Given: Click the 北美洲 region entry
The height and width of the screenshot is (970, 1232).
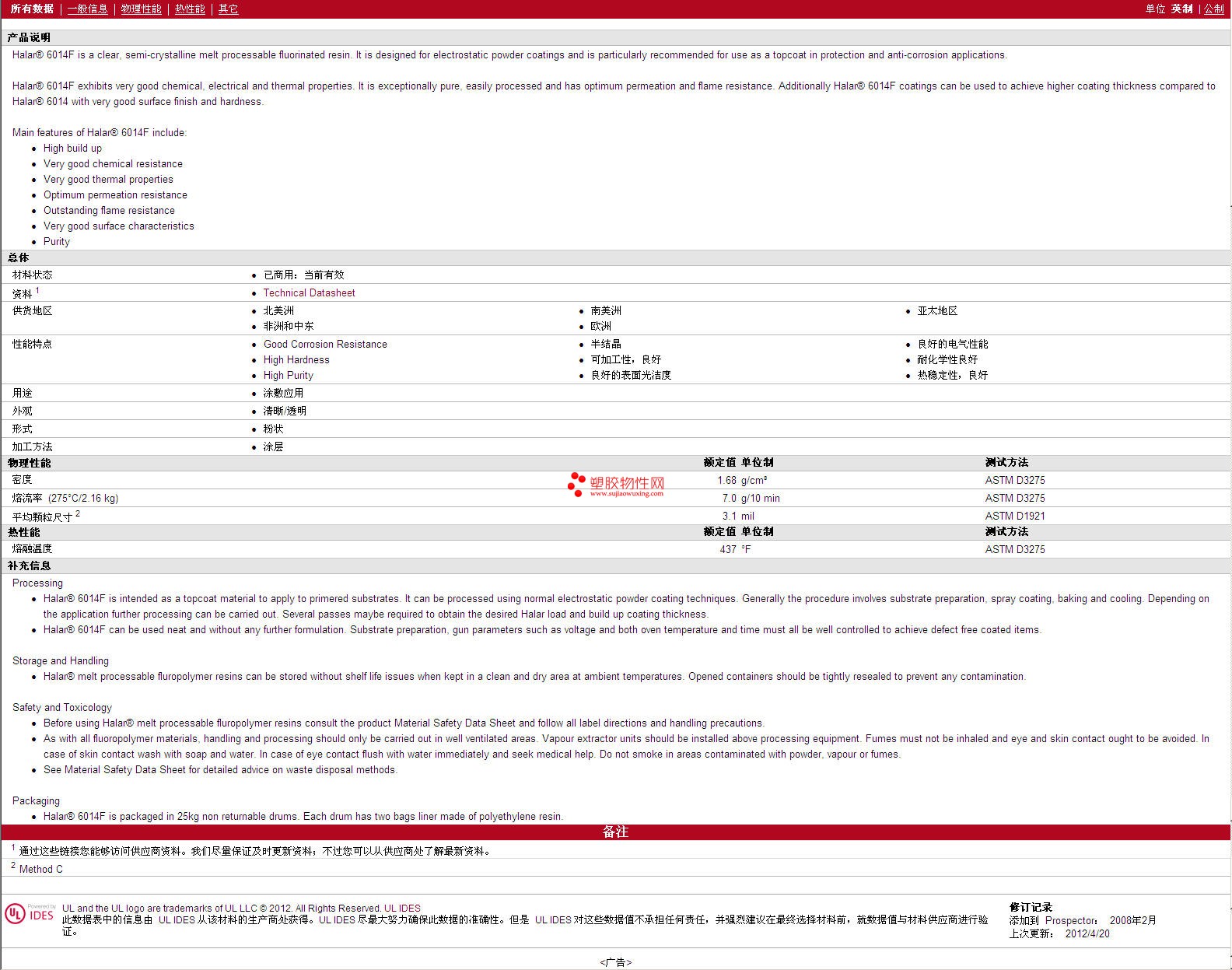Looking at the screenshot, I should 278,311.
